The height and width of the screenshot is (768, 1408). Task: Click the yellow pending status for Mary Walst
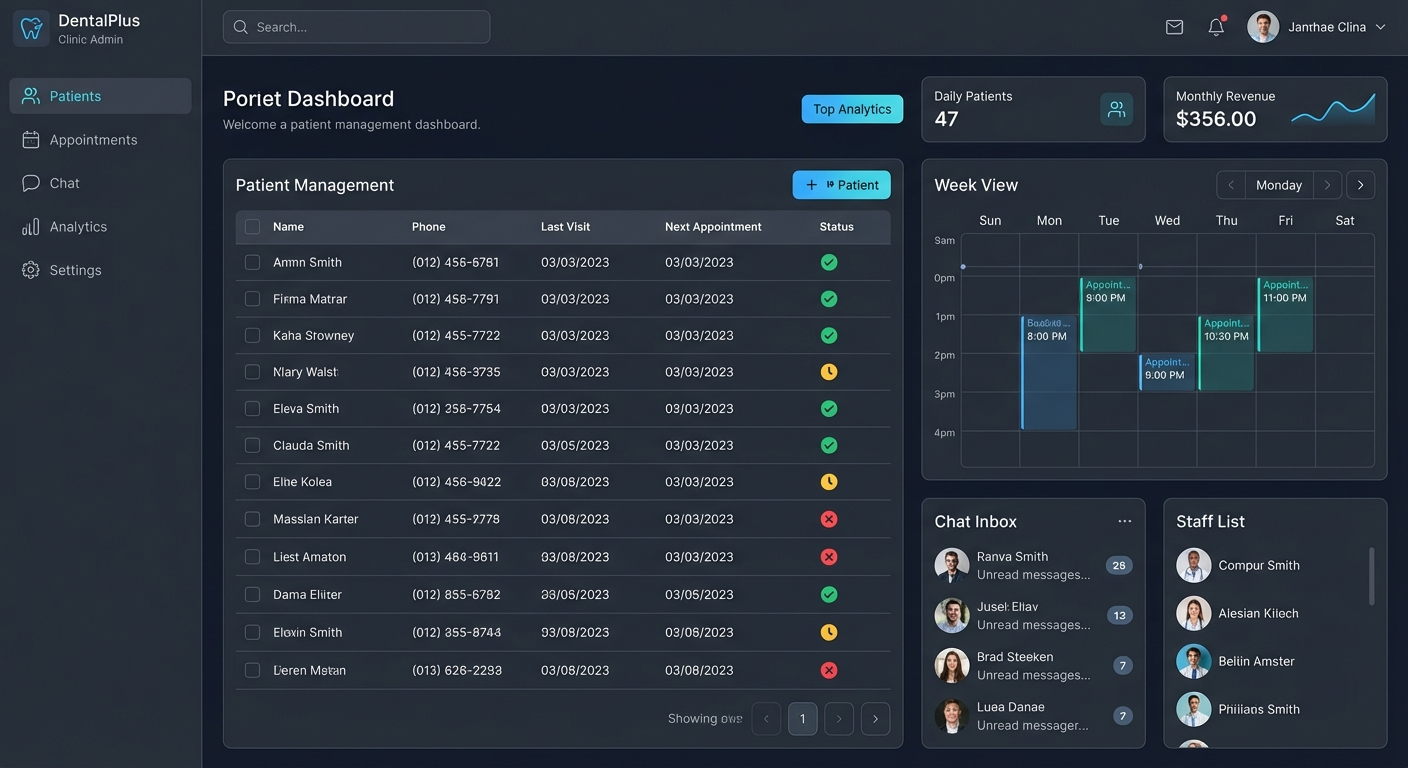(828, 372)
